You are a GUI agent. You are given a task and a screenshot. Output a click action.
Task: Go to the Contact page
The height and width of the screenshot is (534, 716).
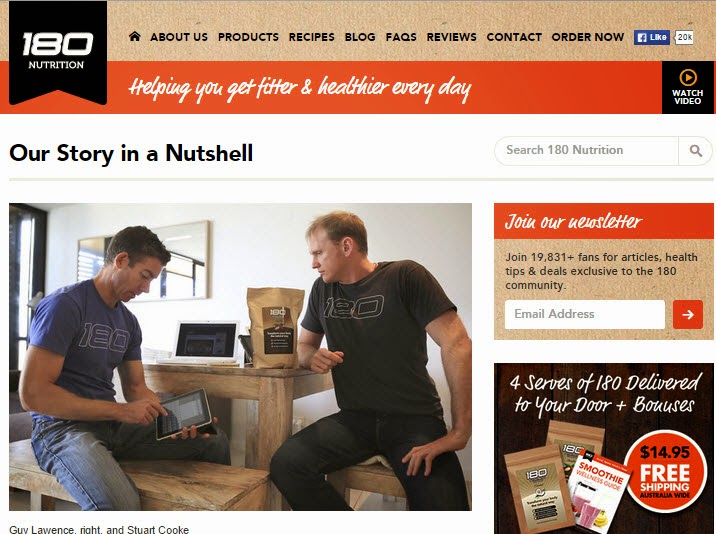pos(514,37)
